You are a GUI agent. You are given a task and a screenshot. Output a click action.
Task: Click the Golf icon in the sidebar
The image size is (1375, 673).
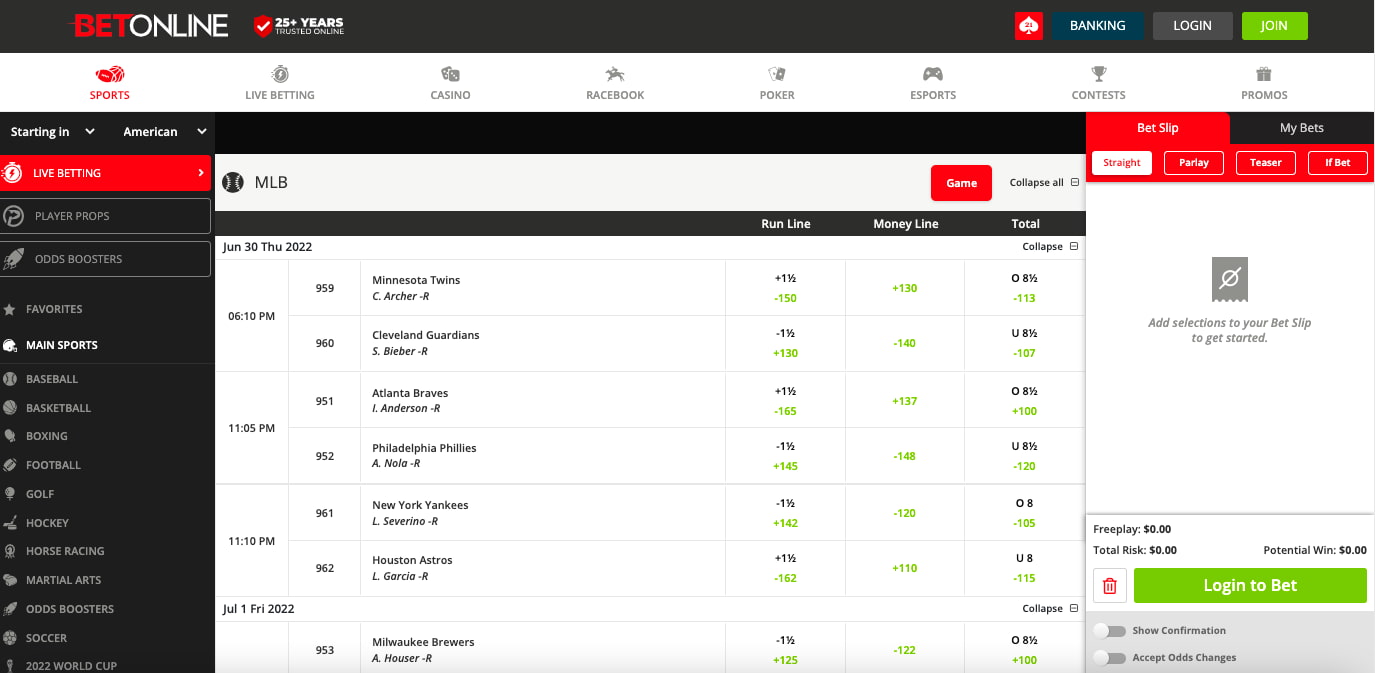[10, 494]
